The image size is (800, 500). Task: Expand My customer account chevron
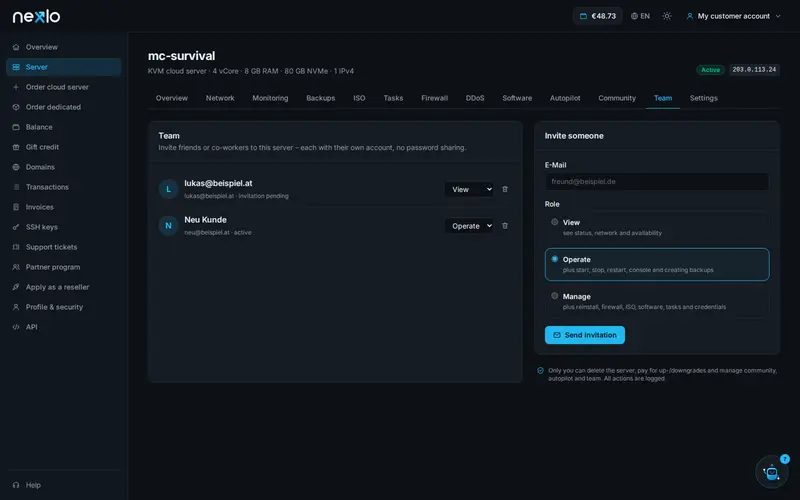pyautogui.click(x=778, y=16)
